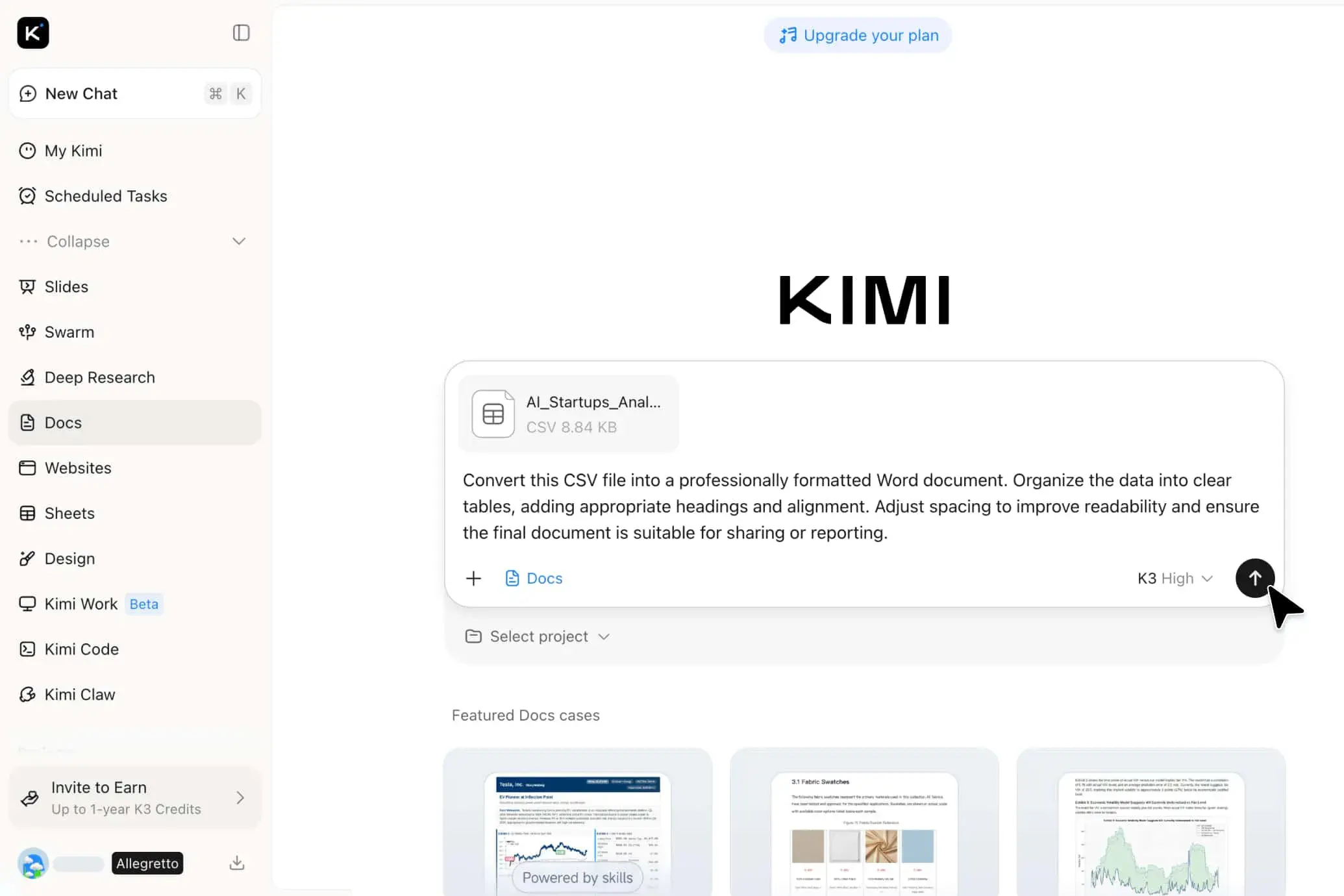1344x896 pixels.
Task: Click the Docs mode chip in composer
Action: point(534,579)
